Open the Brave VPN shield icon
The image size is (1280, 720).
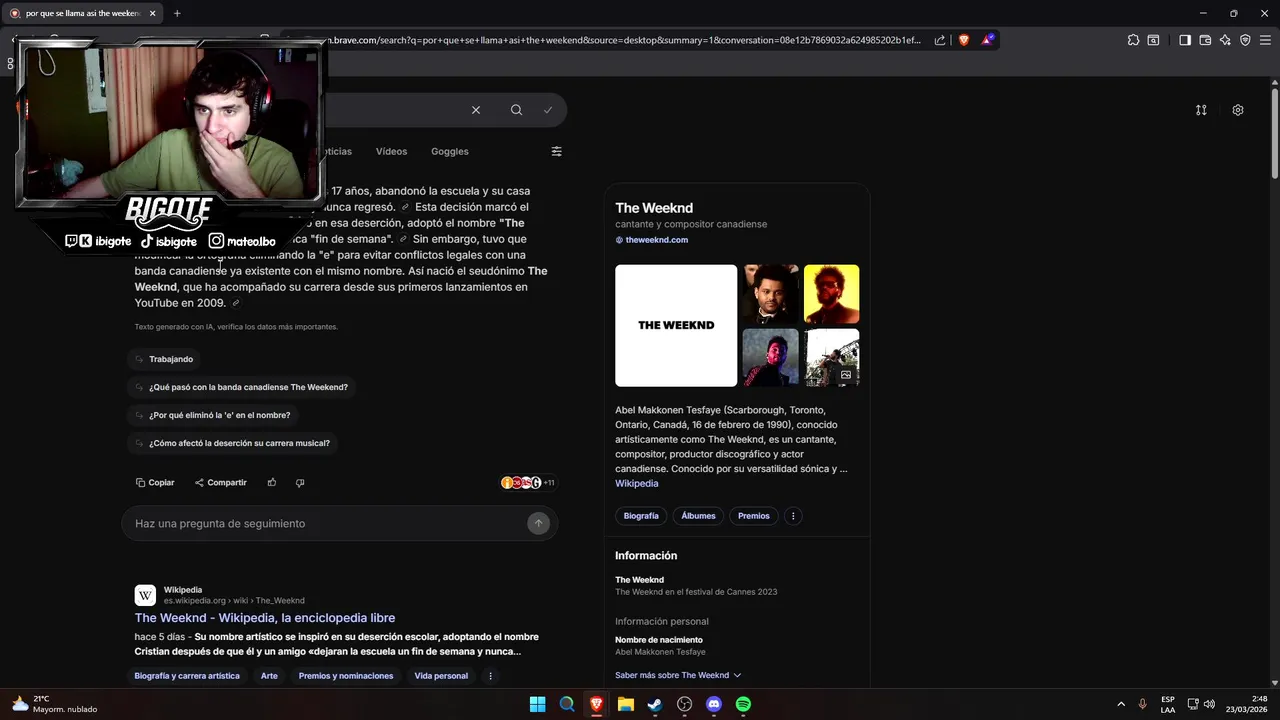[x=1245, y=40]
